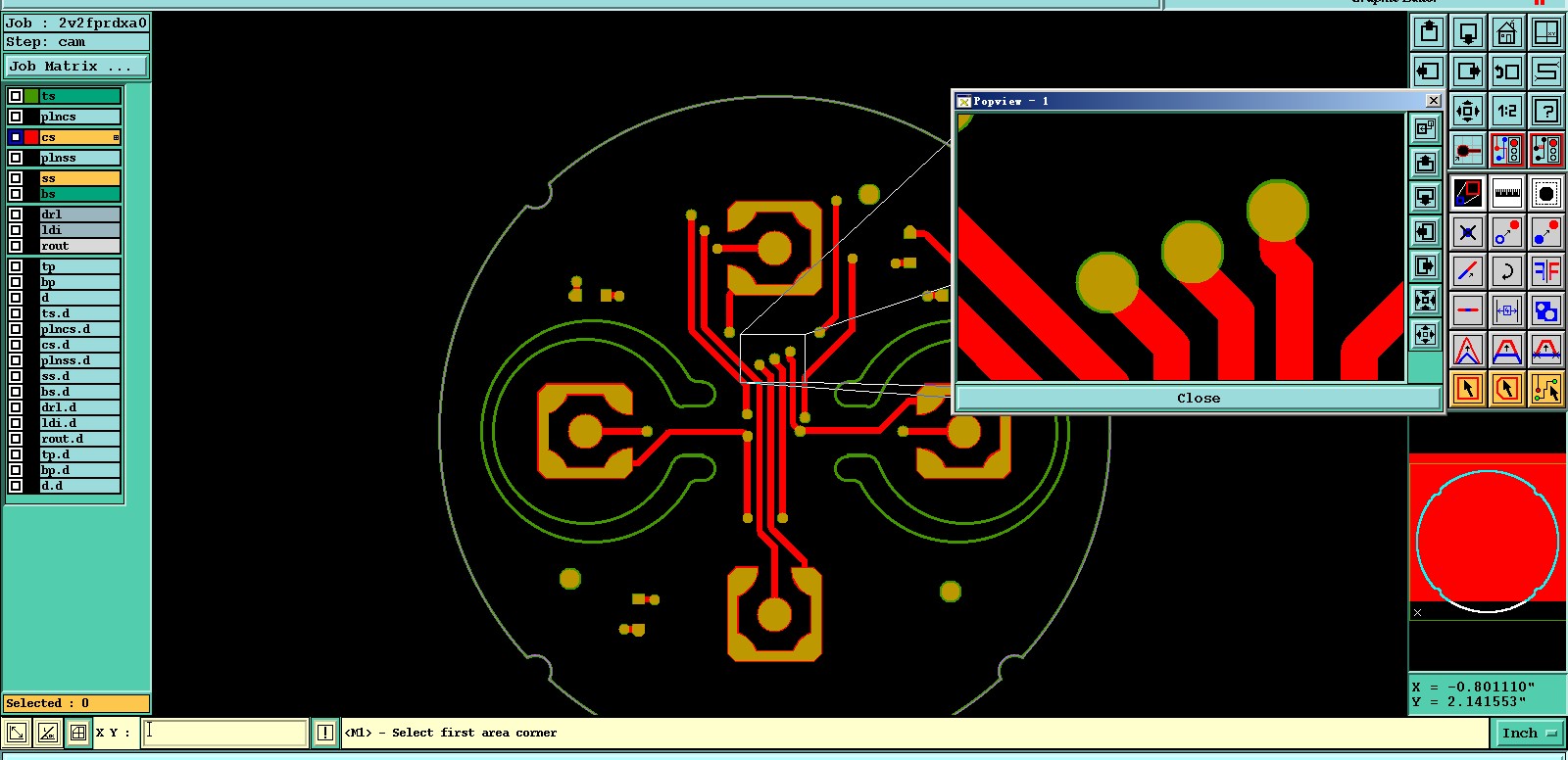Click the red-blue diagonal line icon
Image resolution: width=1568 pixels, height=760 pixels.
click(x=1468, y=271)
